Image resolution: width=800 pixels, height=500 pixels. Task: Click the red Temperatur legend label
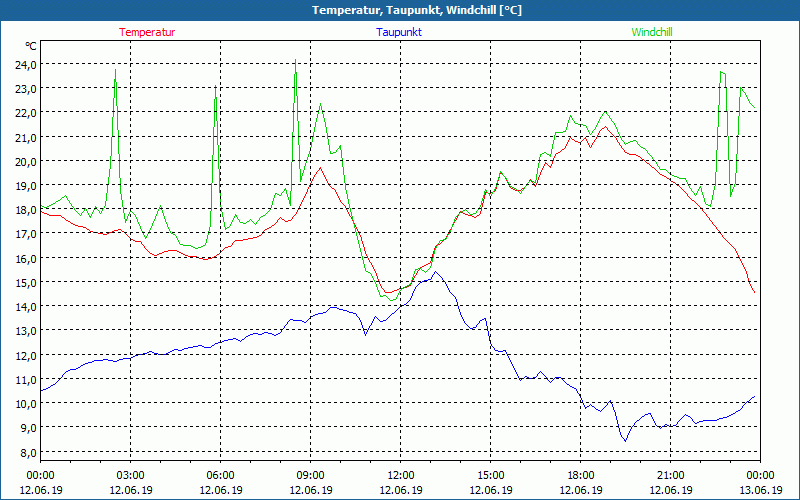(147, 32)
